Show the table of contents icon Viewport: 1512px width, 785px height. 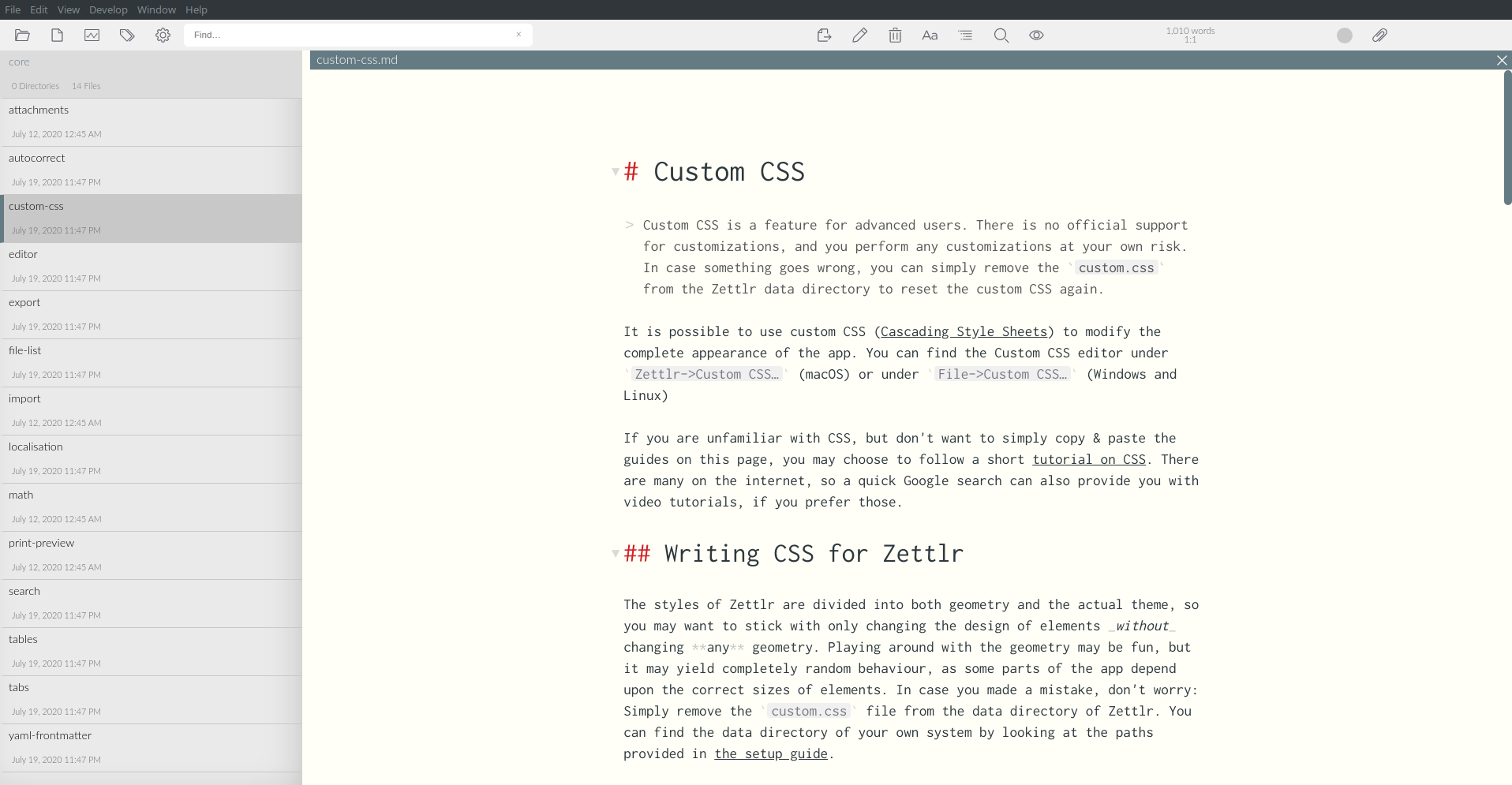tap(965, 36)
